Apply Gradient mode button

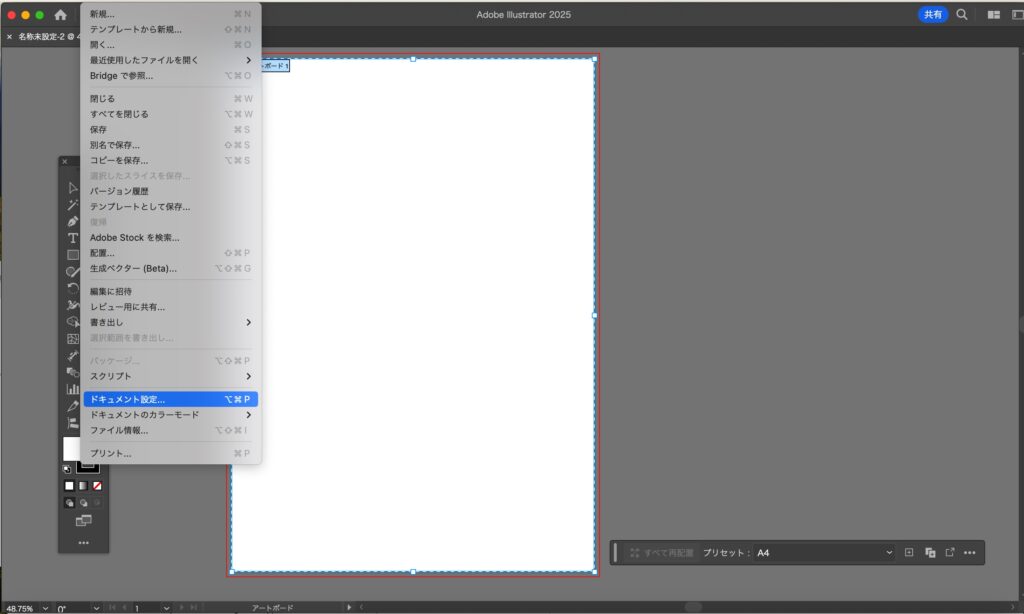83,486
